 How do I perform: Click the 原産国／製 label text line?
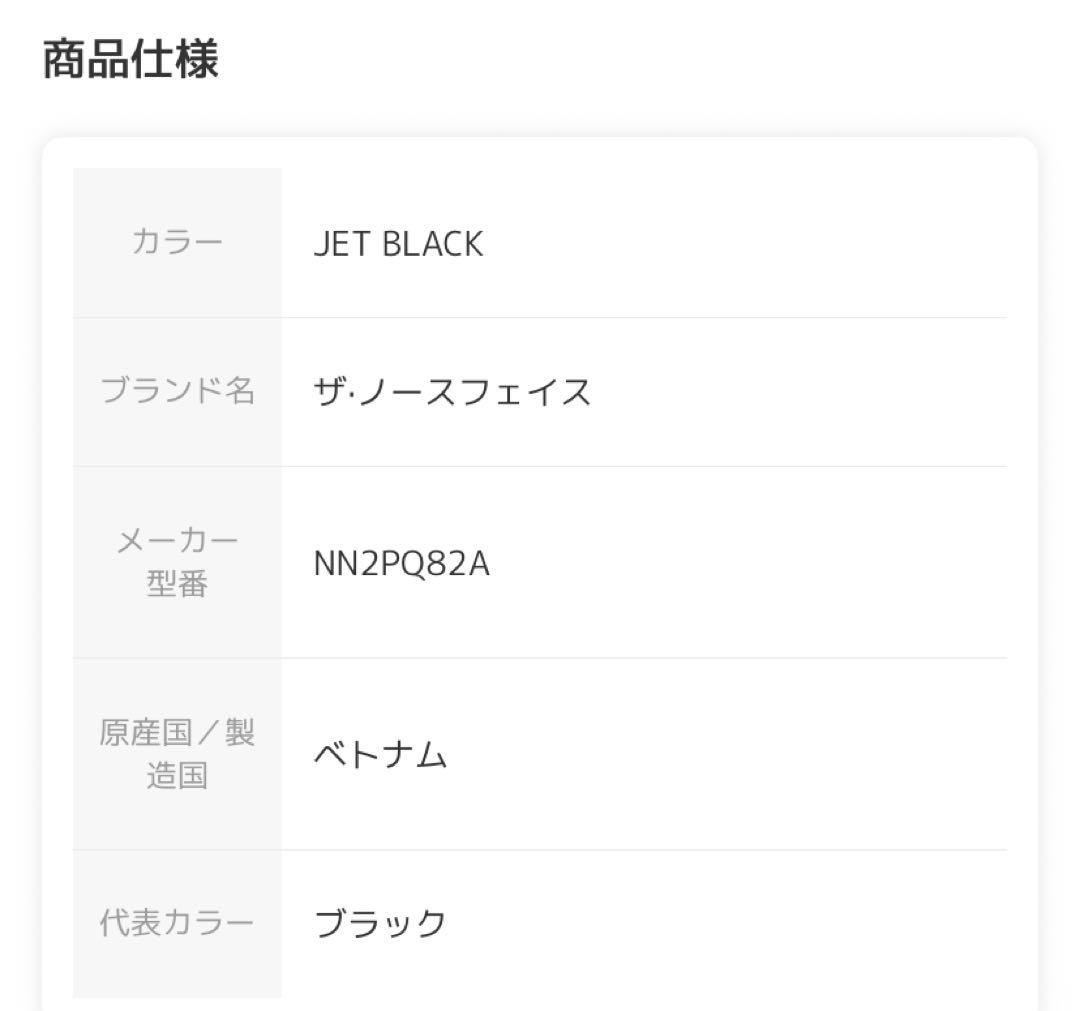177,733
